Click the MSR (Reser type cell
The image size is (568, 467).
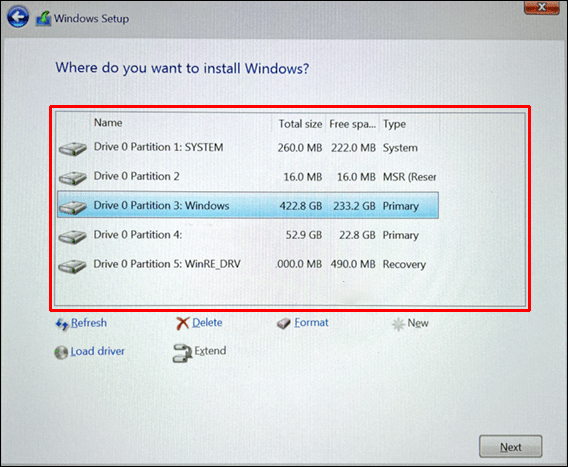coord(409,177)
